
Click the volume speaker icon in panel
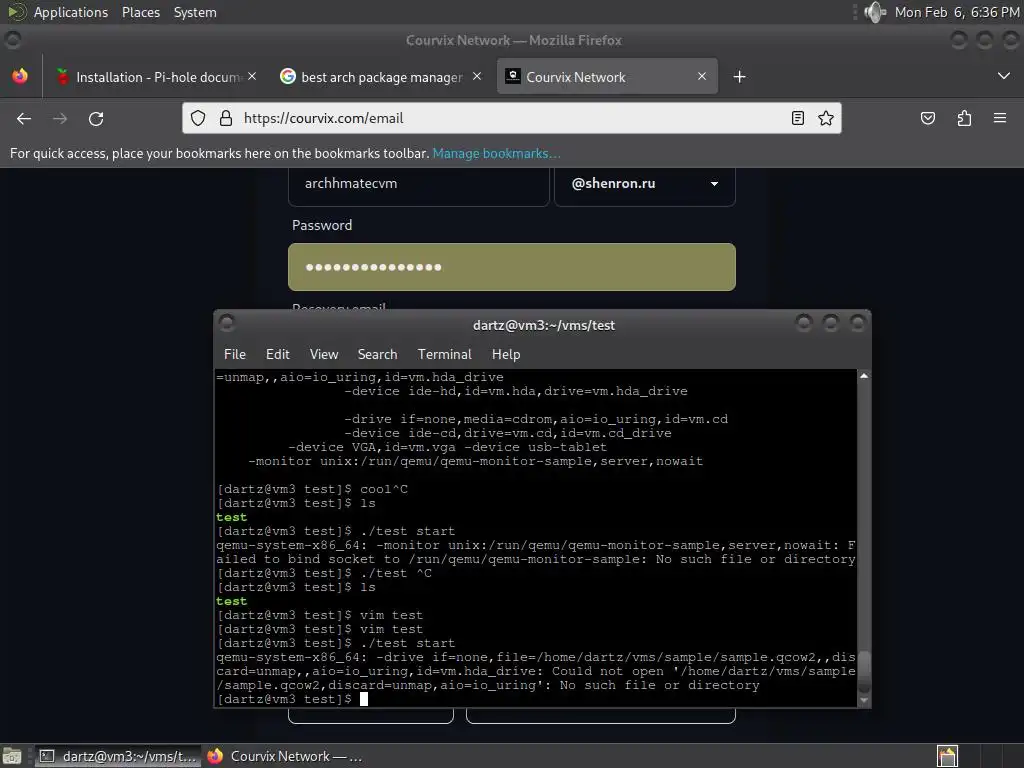pyautogui.click(x=874, y=12)
